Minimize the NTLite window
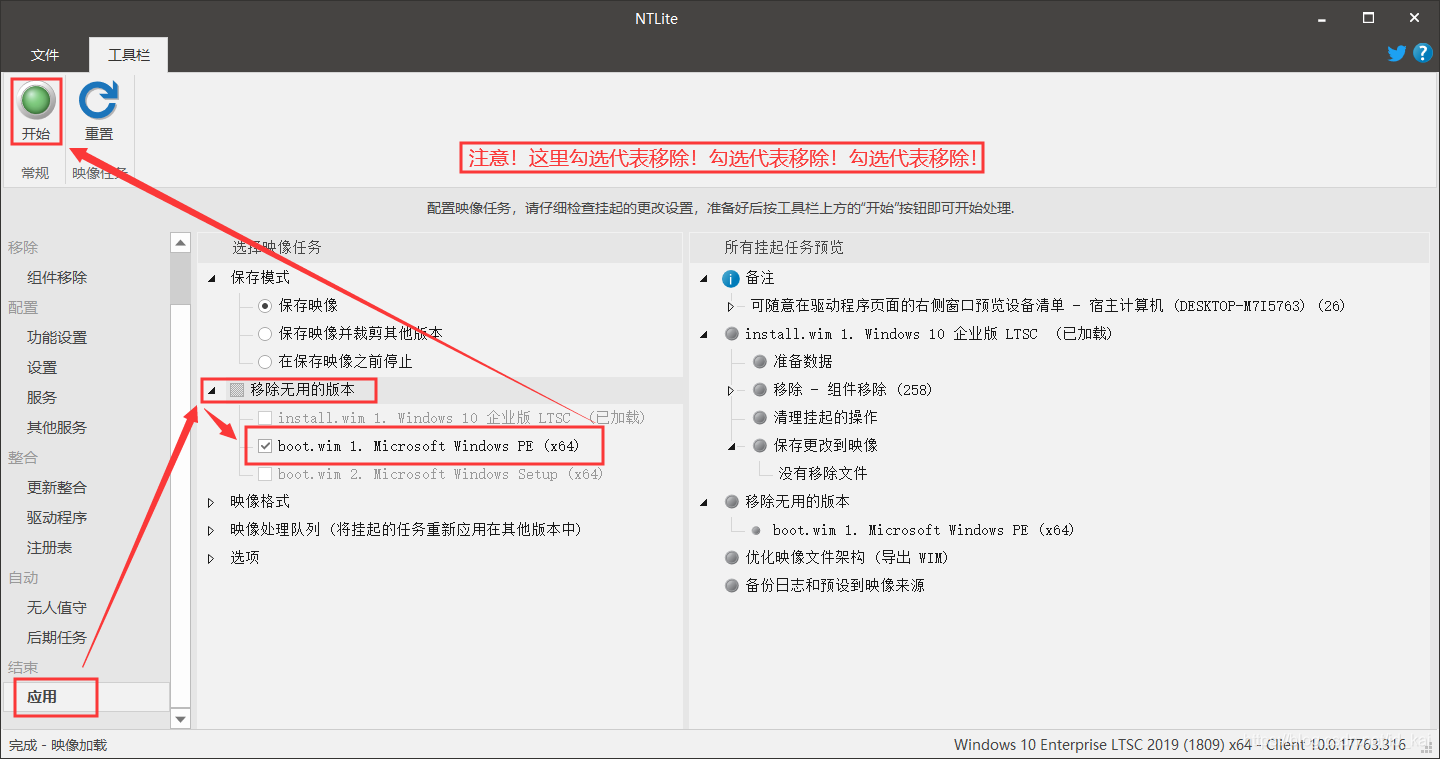The height and width of the screenshot is (759, 1440). pyautogui.click(x=1322, y=18)
